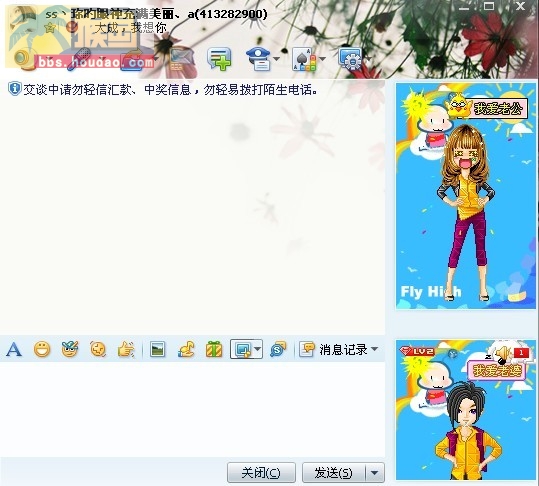
Task: Click the 关闭(C) button
Action: [261, 473]
